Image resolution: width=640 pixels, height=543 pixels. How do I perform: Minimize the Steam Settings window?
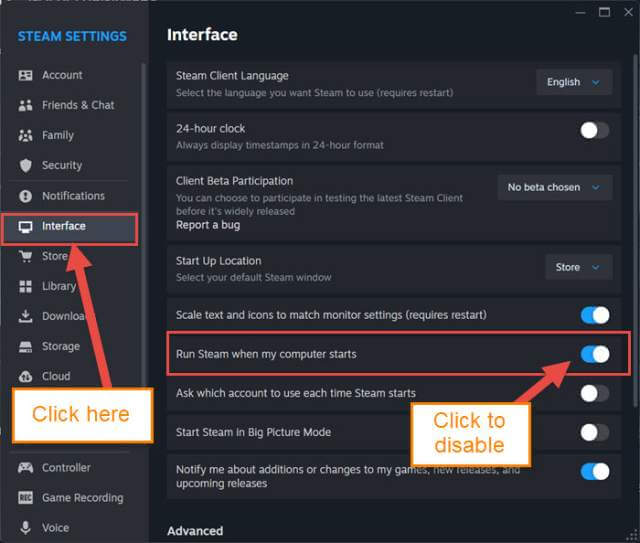580,13
